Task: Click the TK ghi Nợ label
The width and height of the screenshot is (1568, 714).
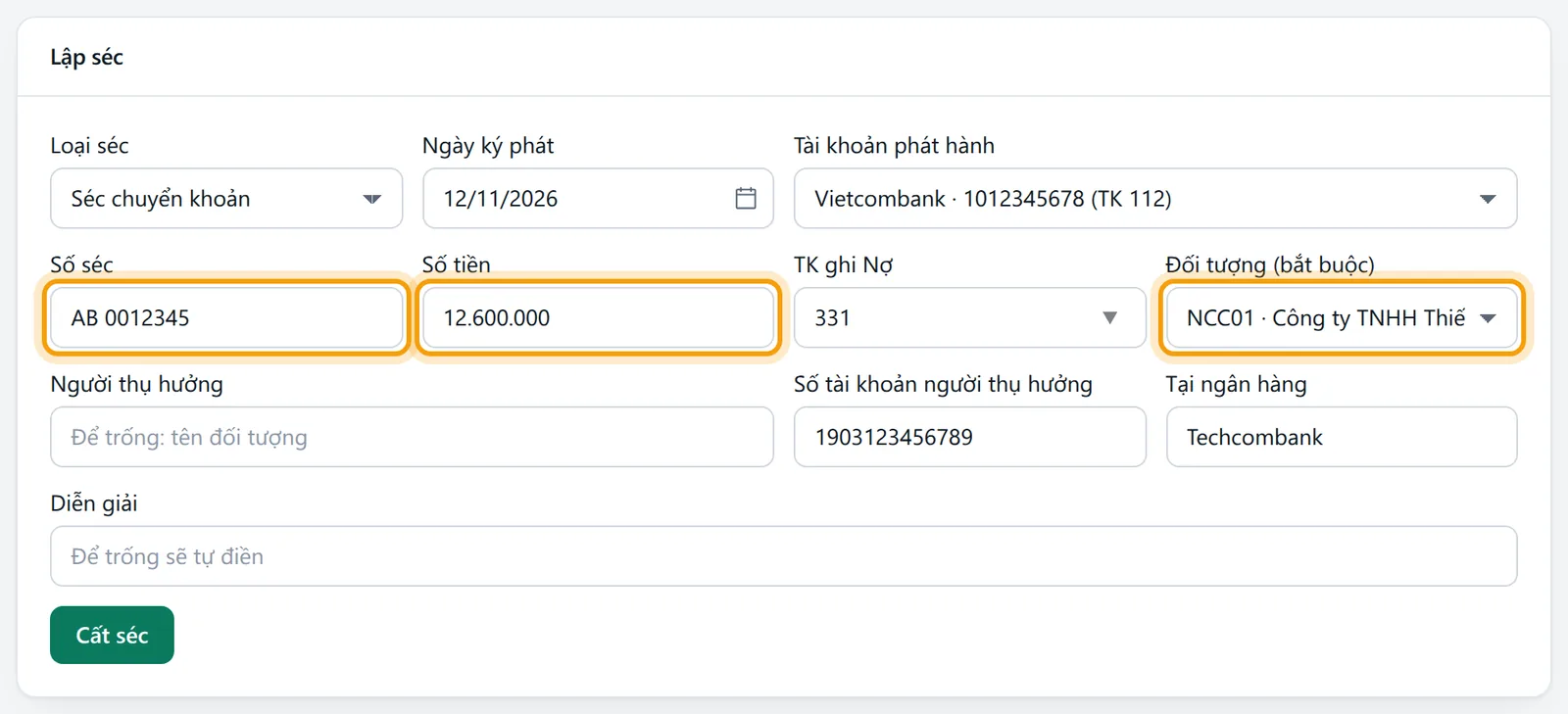Action: (844, 264)
